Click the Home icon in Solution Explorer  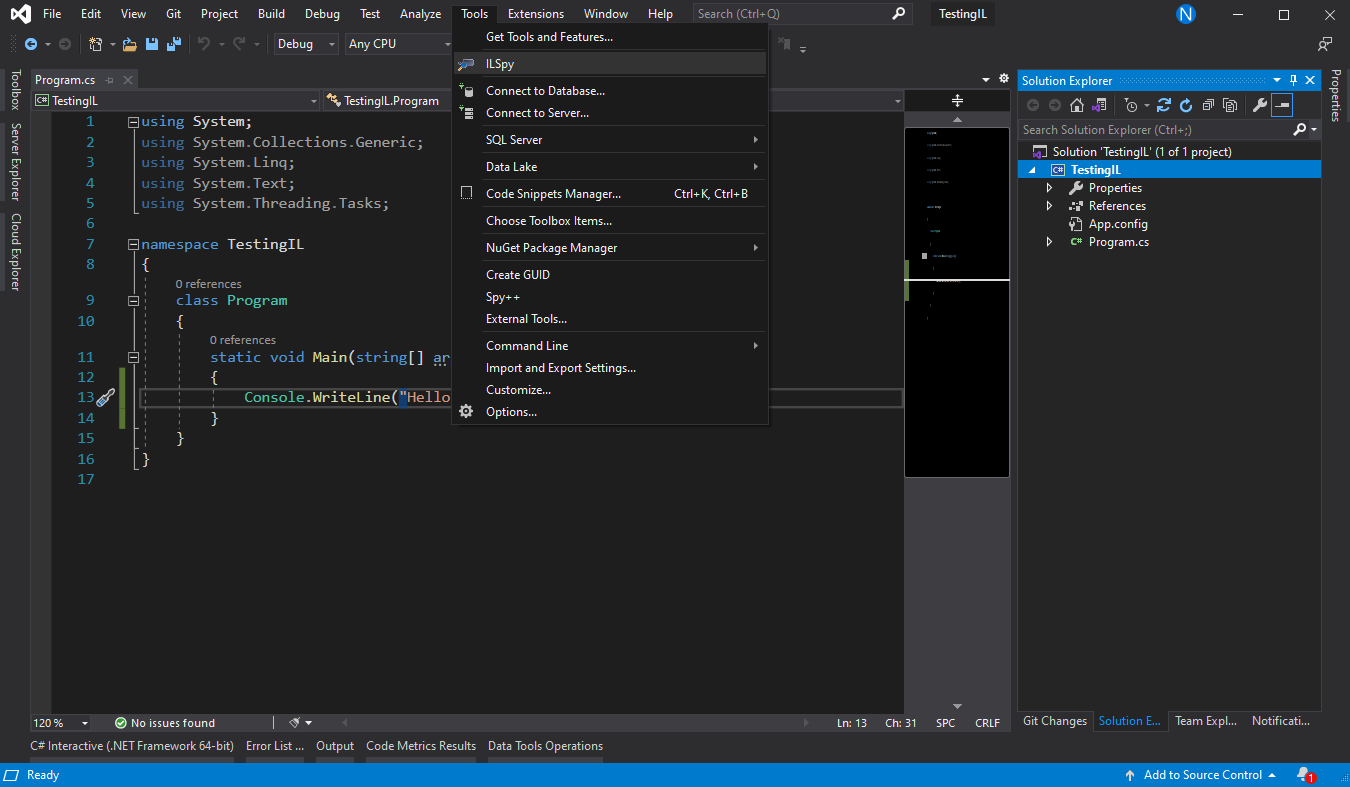1077,105
